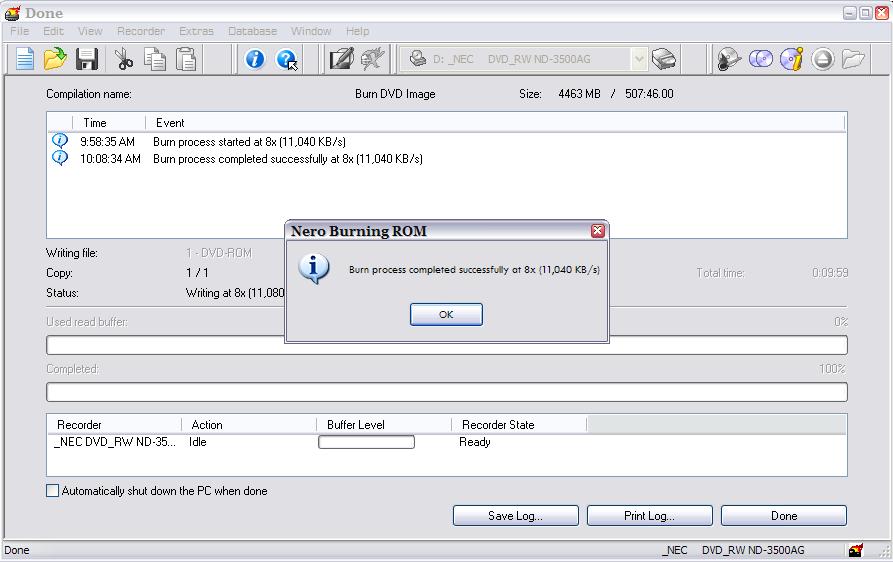Screen dimensions: 893x562
Task: Enable automatic PC shutdown when done
Action: 52,491
